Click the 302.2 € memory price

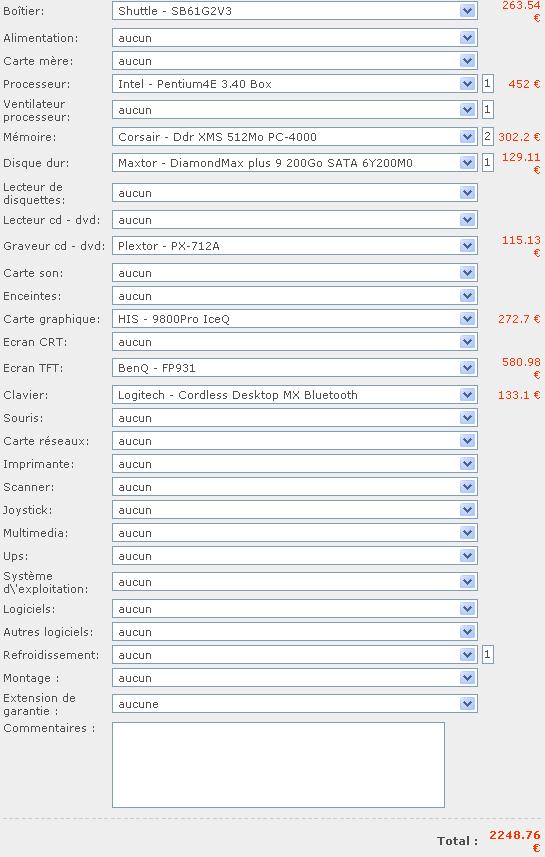tap(519, 137)
